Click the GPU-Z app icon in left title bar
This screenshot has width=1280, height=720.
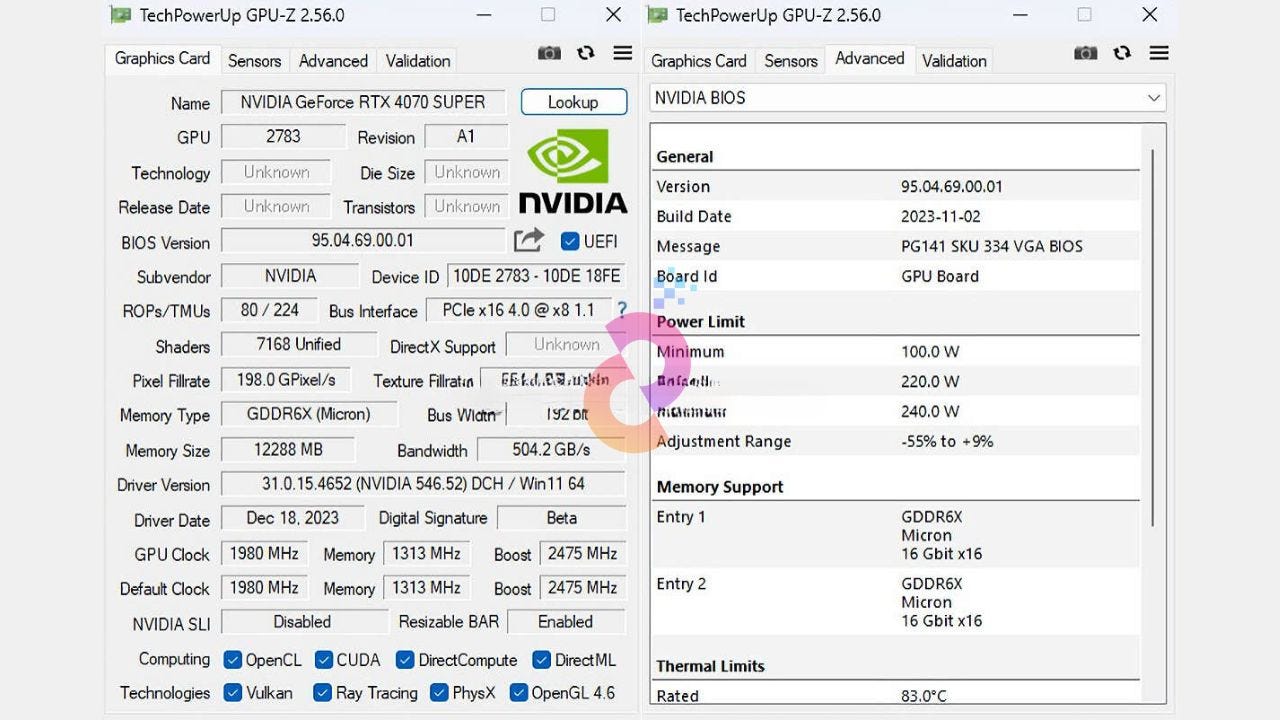tap(121, 15)
